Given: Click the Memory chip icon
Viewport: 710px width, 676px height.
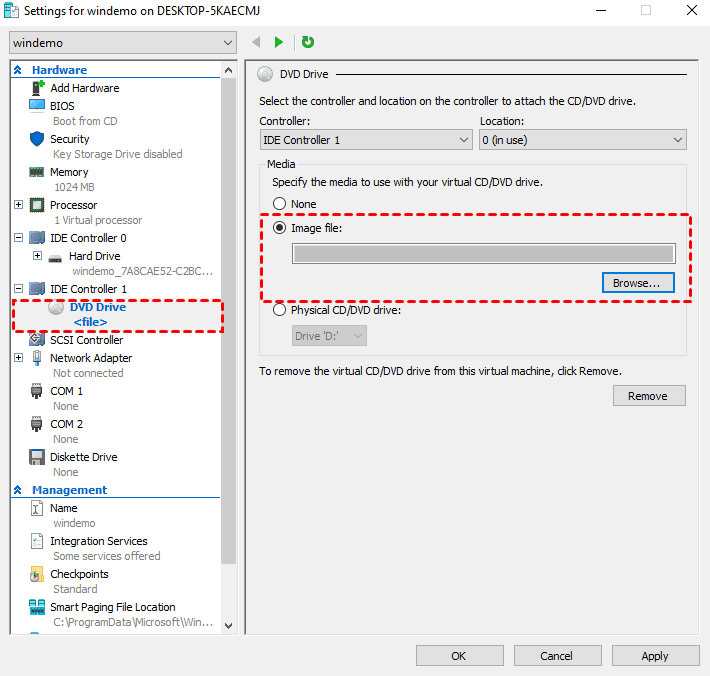Looking at the screenshot, I should [37, 172].
